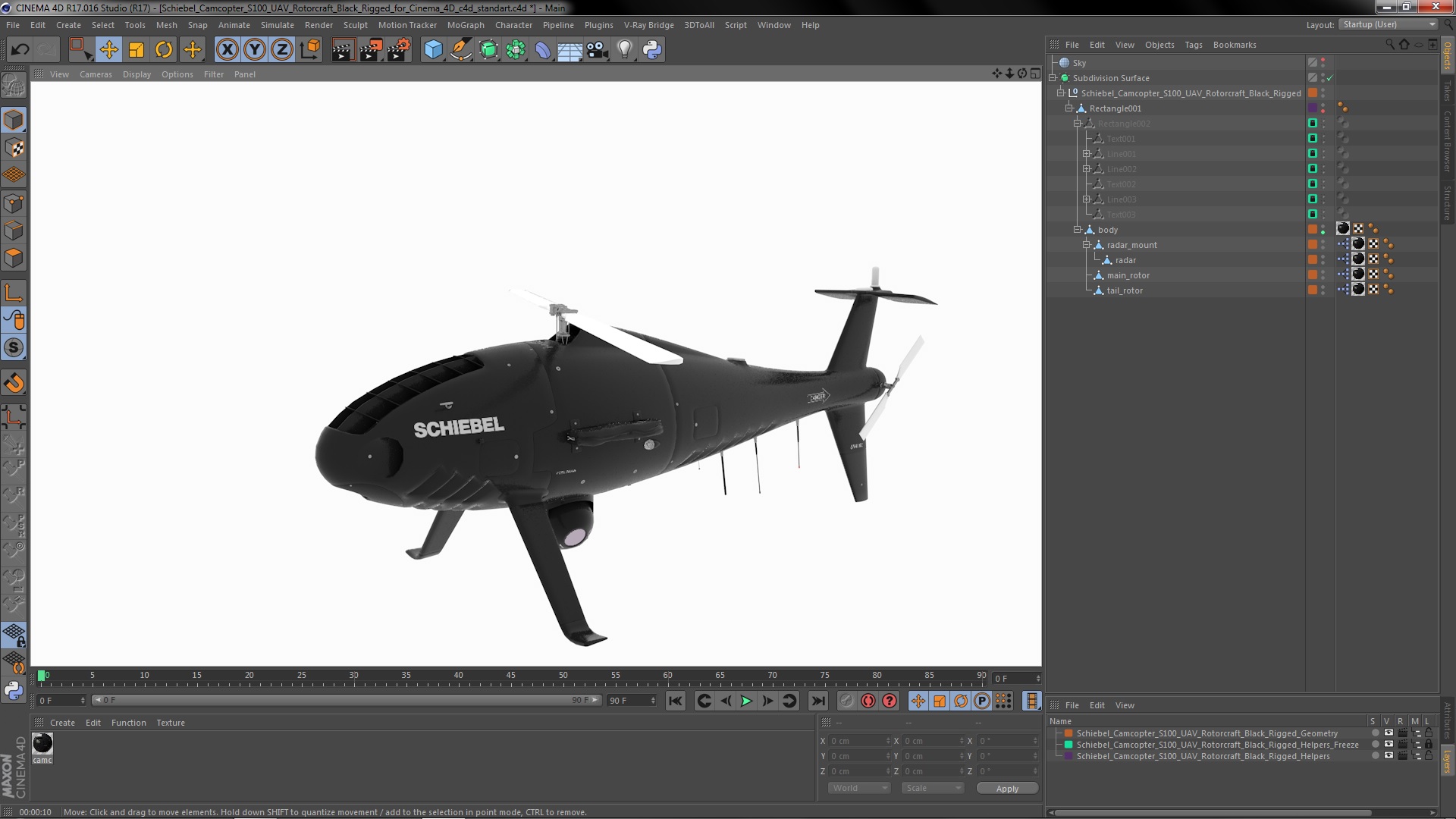Toggle record active objects button

(847, 701)
